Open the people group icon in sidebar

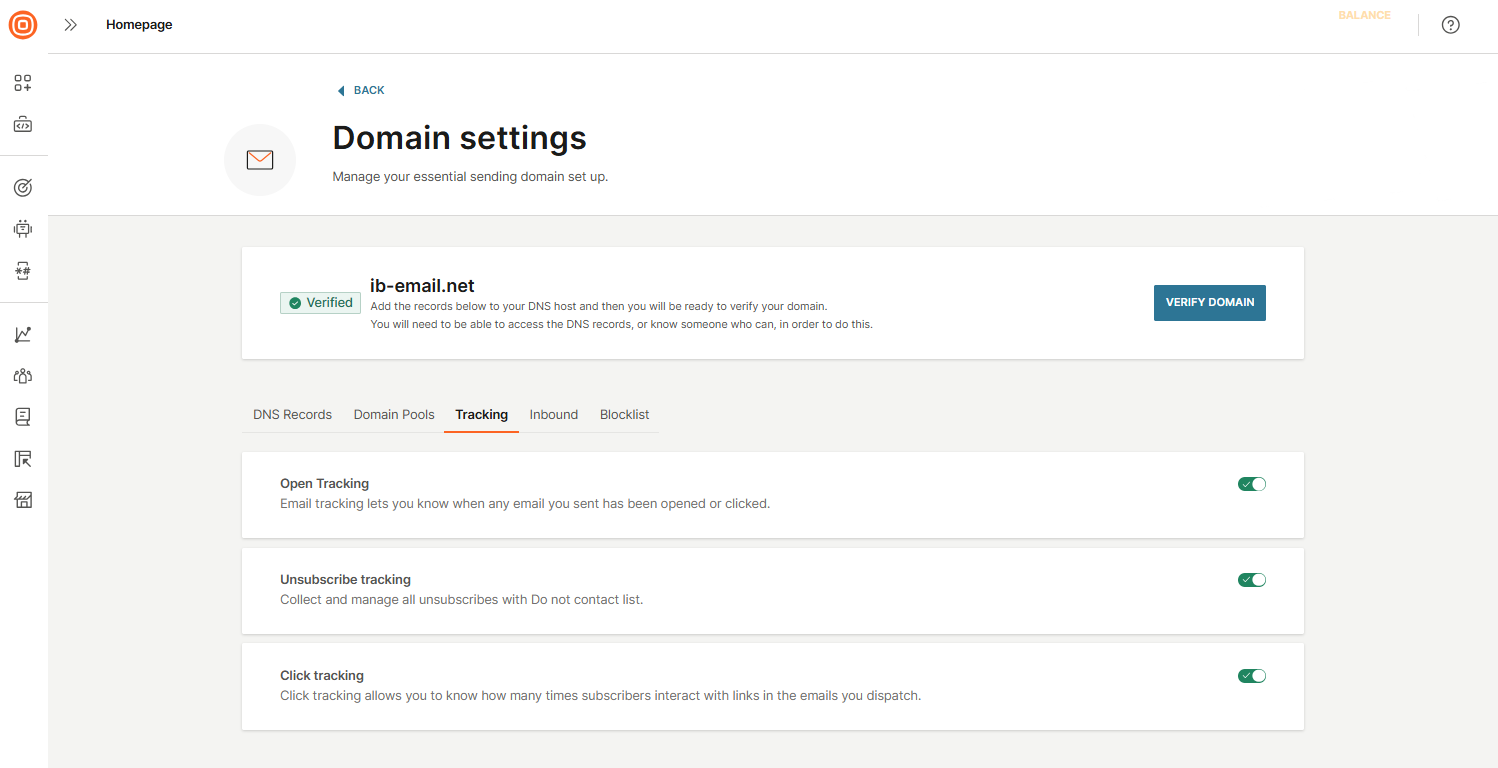(23, 376)
